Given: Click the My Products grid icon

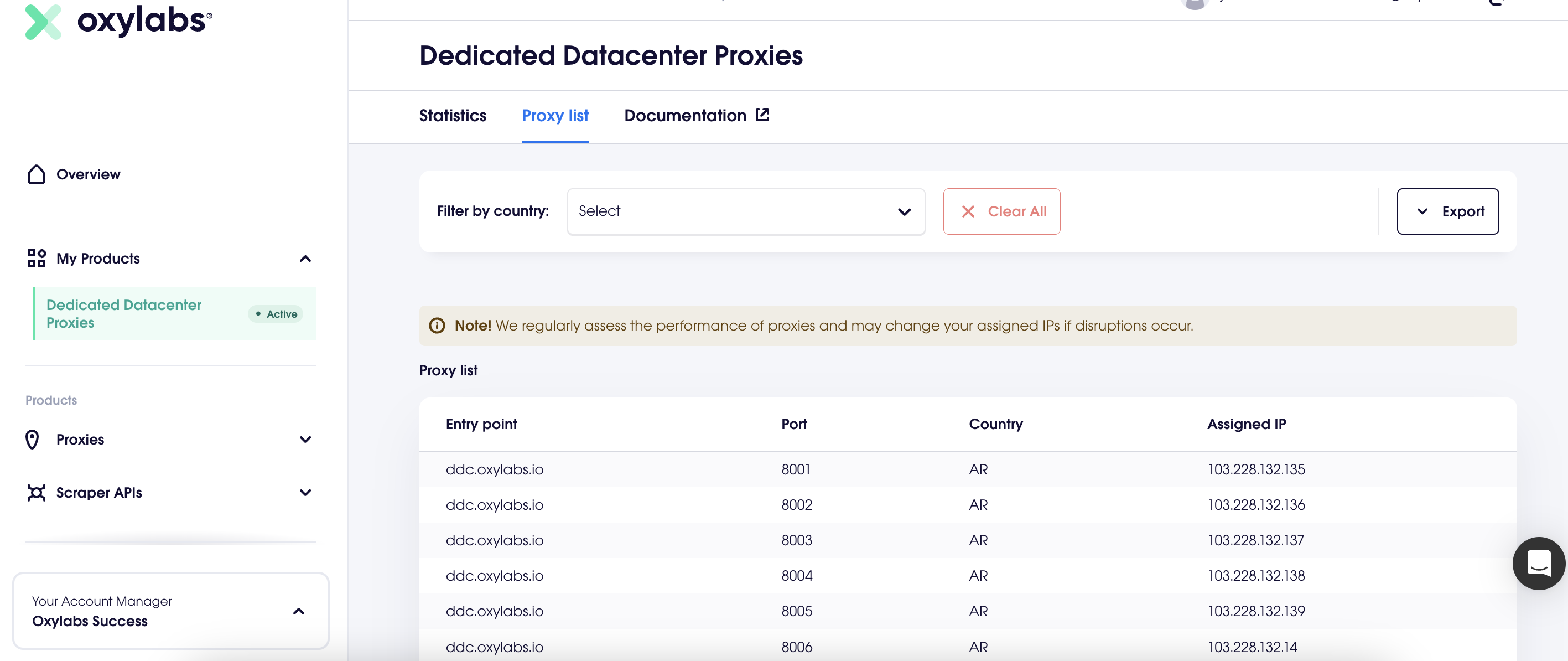Looking at the screenshot, I should (x=36, y=259).
